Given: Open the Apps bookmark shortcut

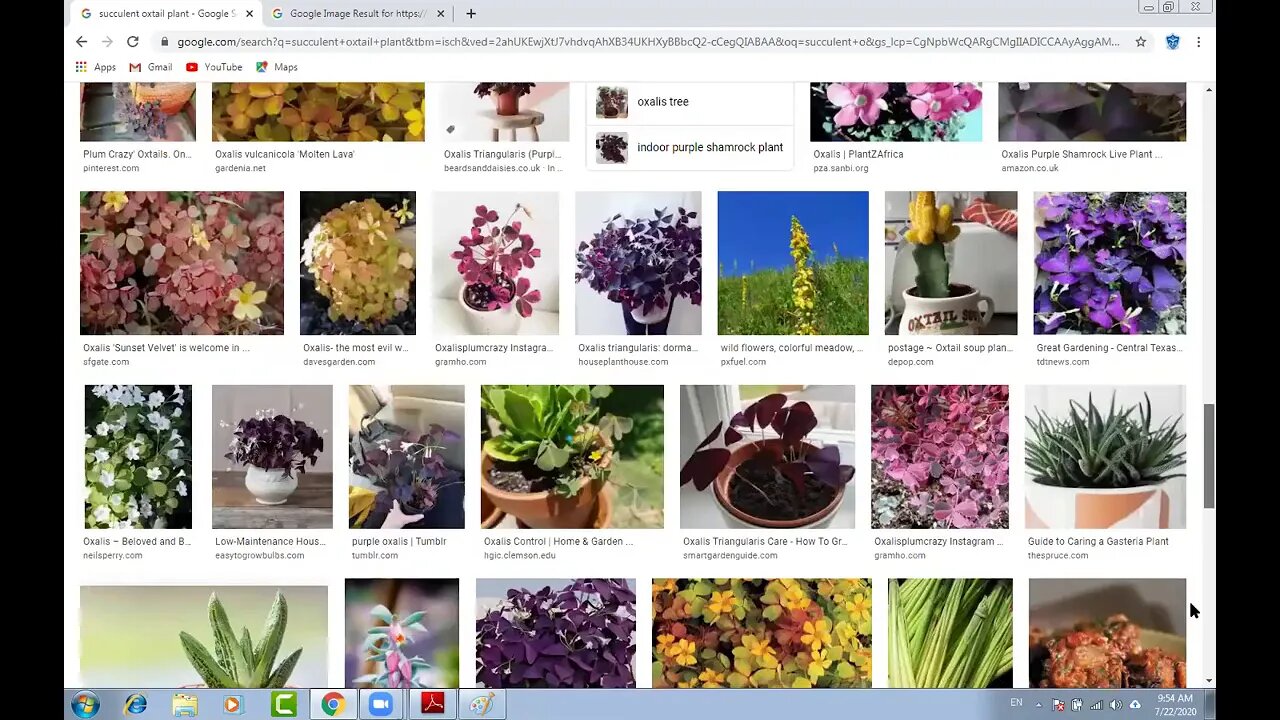Looking at the screenshot, I should point(96,67).
